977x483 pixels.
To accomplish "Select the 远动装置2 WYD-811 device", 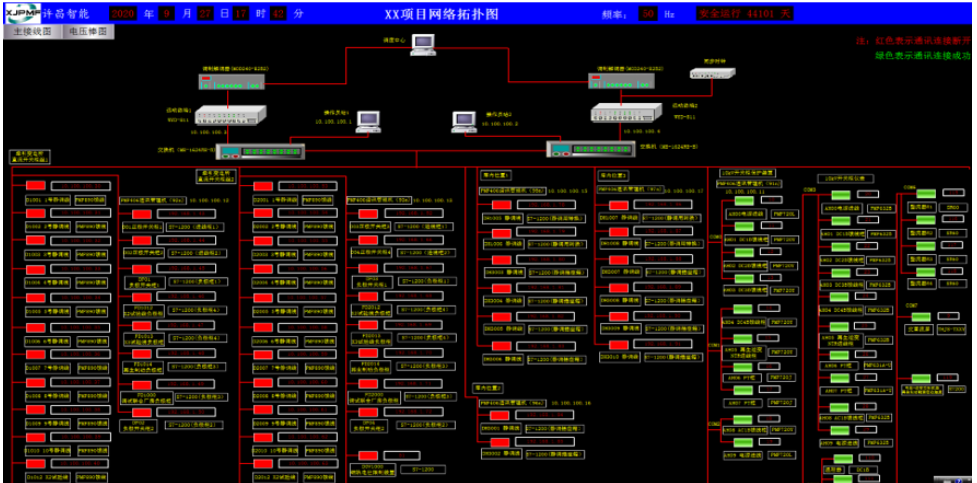I will click(626, 112).
